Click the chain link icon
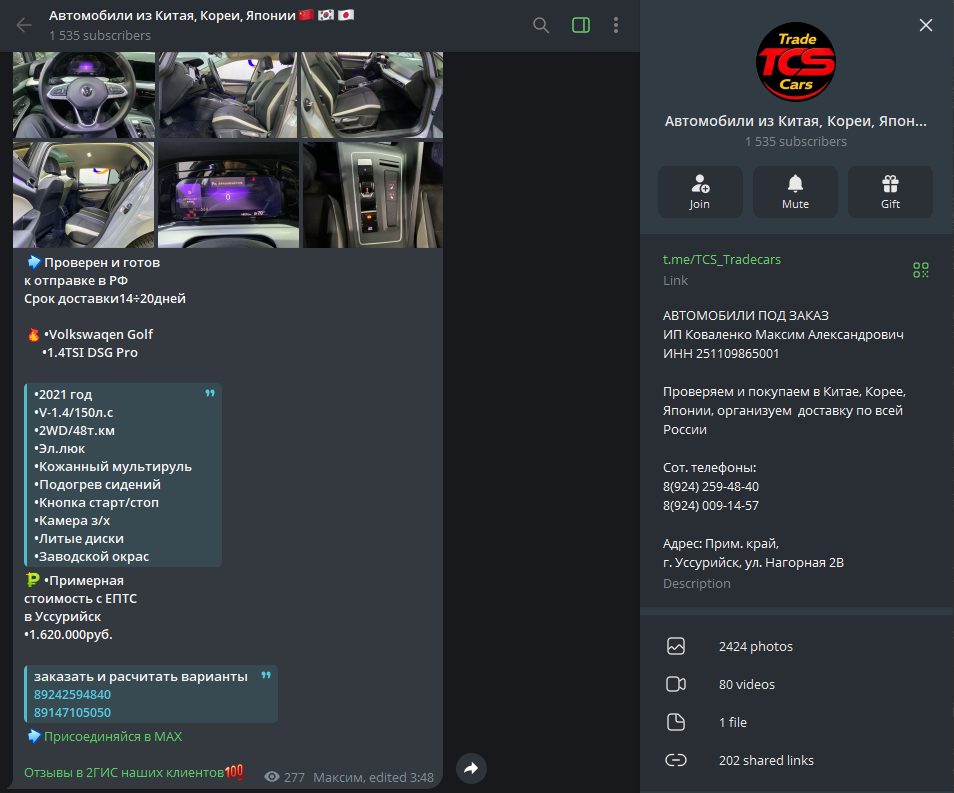The width and height of the screenshot is (954, 793). [676, 760]
